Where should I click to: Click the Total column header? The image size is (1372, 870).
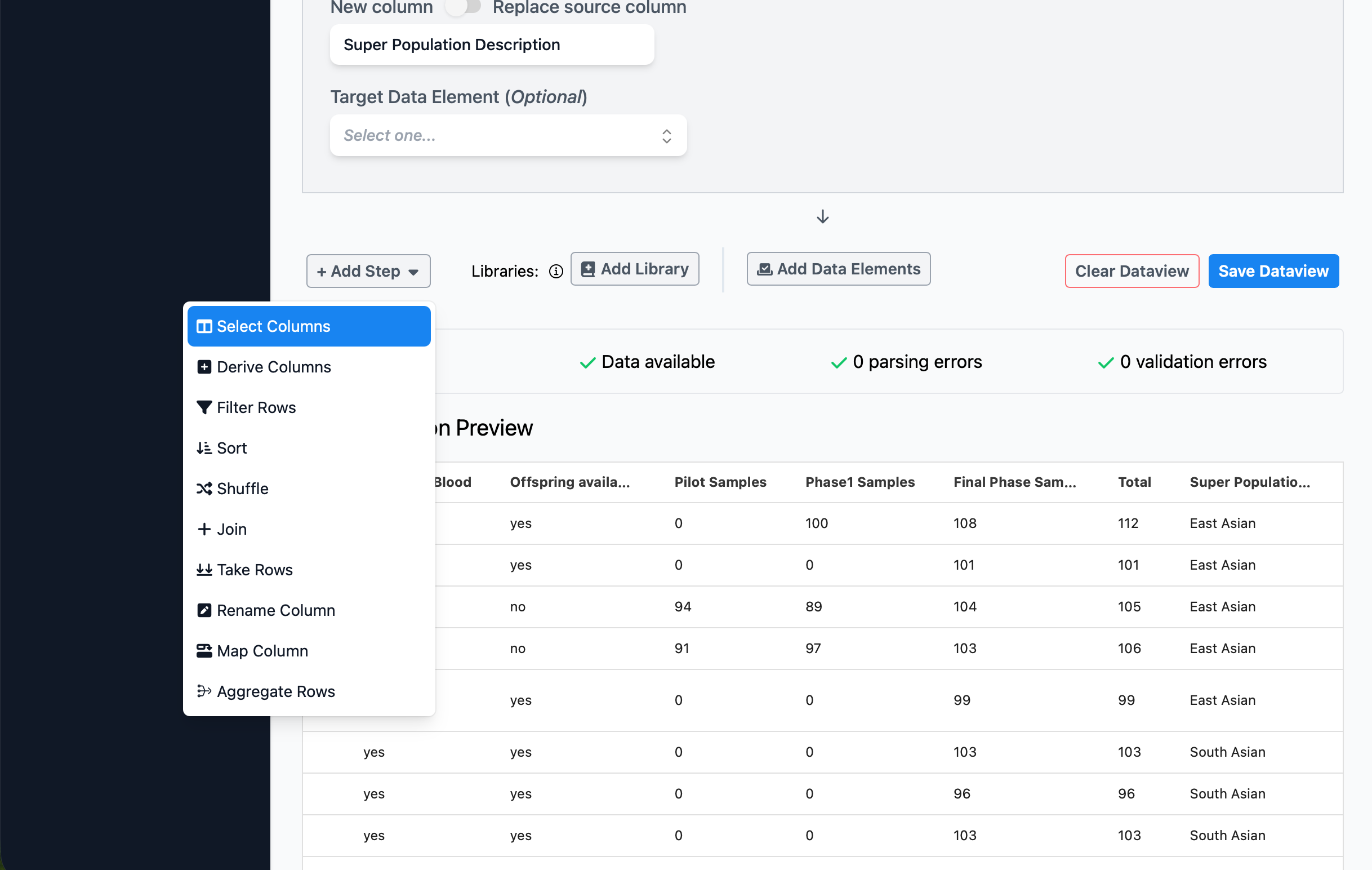tap(1134, 482)
